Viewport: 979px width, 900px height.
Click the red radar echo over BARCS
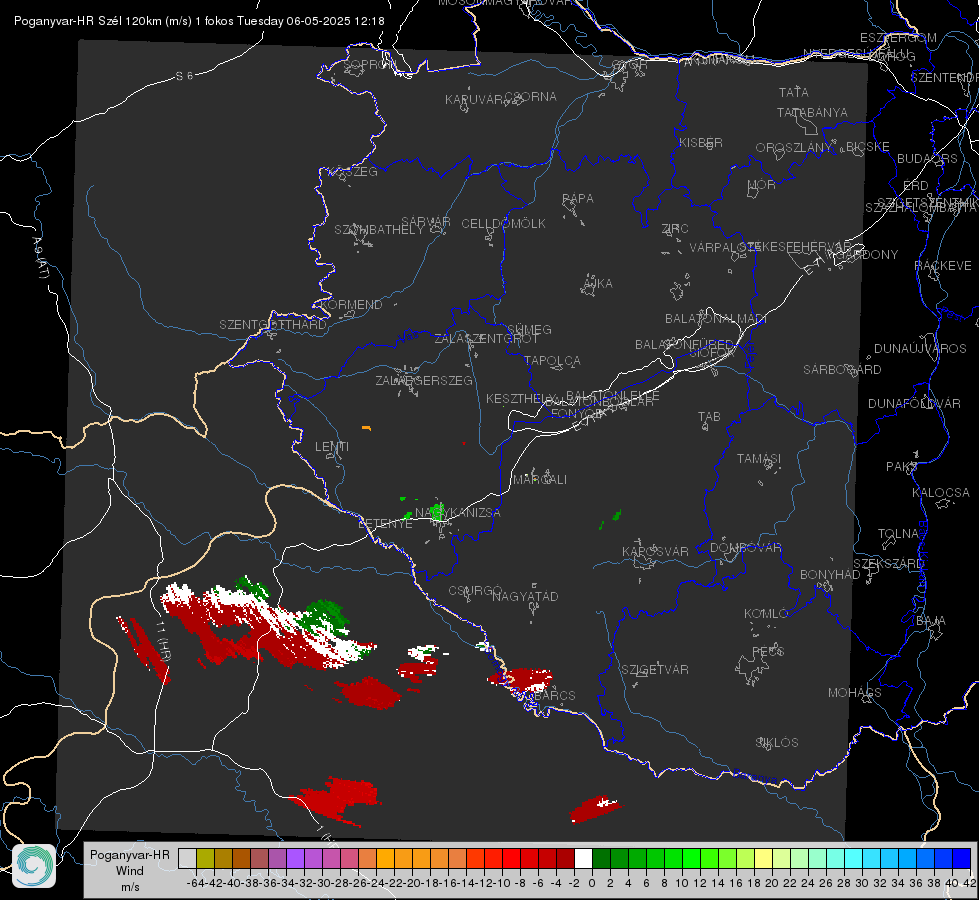coord(522,680)
